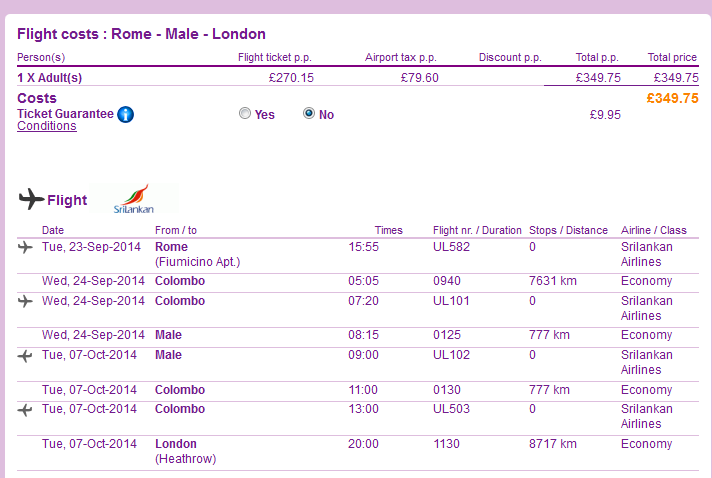Viewport: 712px width, 478px height.
Task: Select No for Ticket Guarantee
Action: coord(309,113)
